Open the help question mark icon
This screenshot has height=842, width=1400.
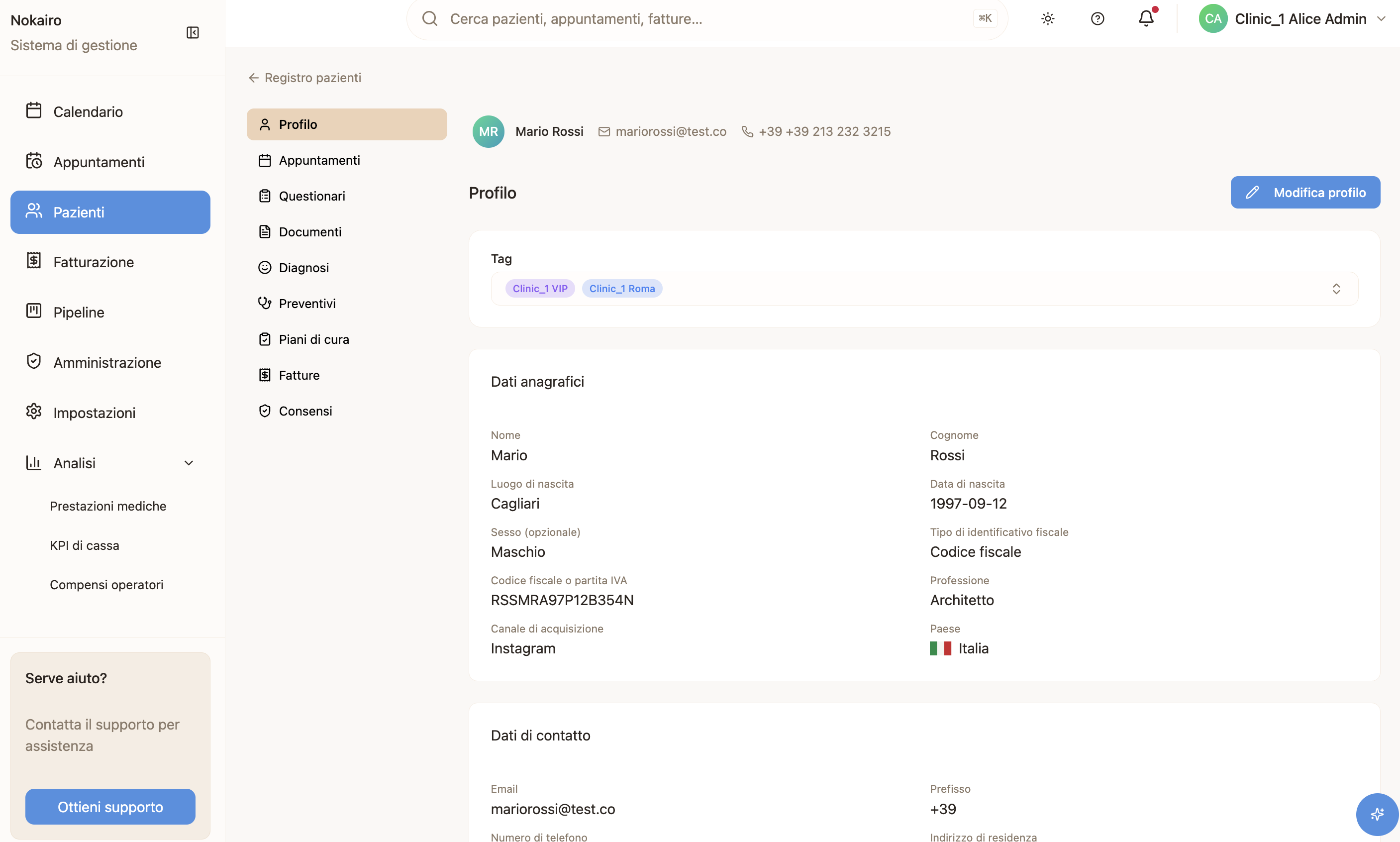coord(1098,19)
